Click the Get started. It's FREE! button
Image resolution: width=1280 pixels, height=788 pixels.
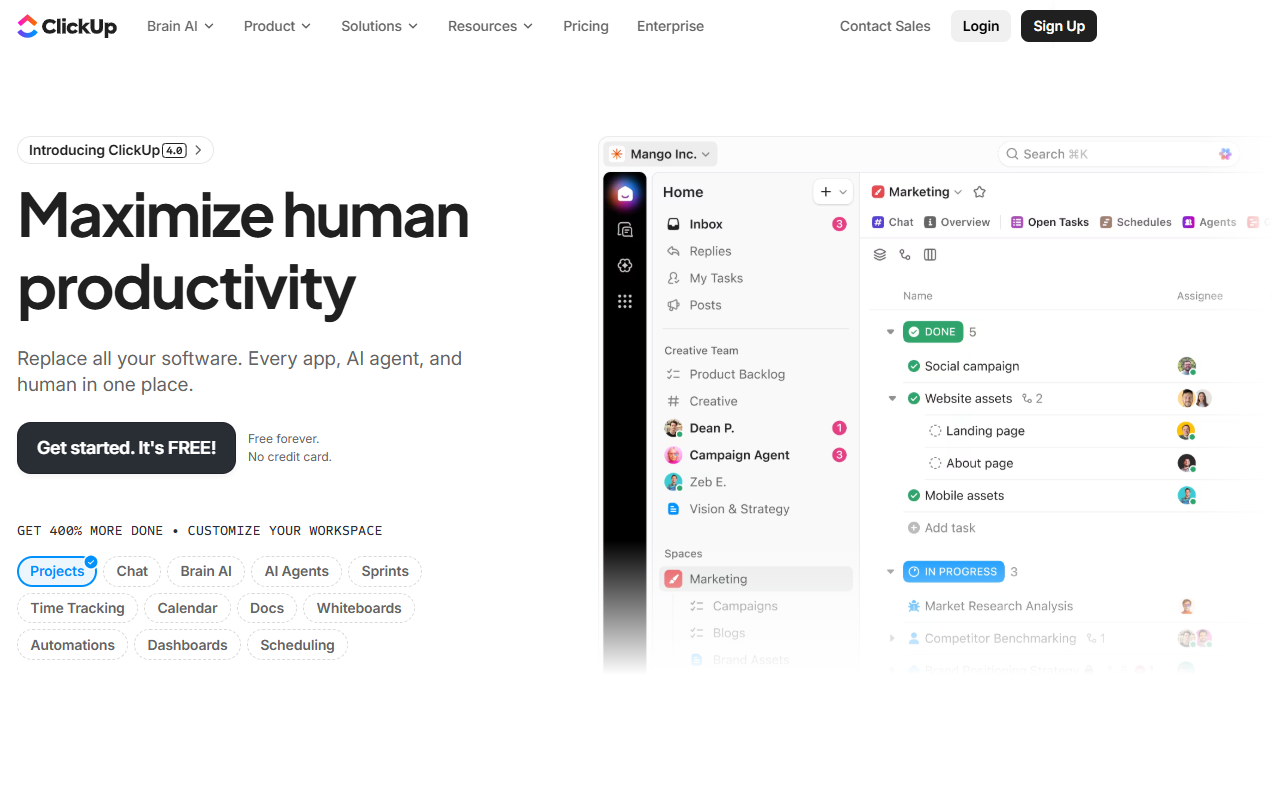[126, 448]
